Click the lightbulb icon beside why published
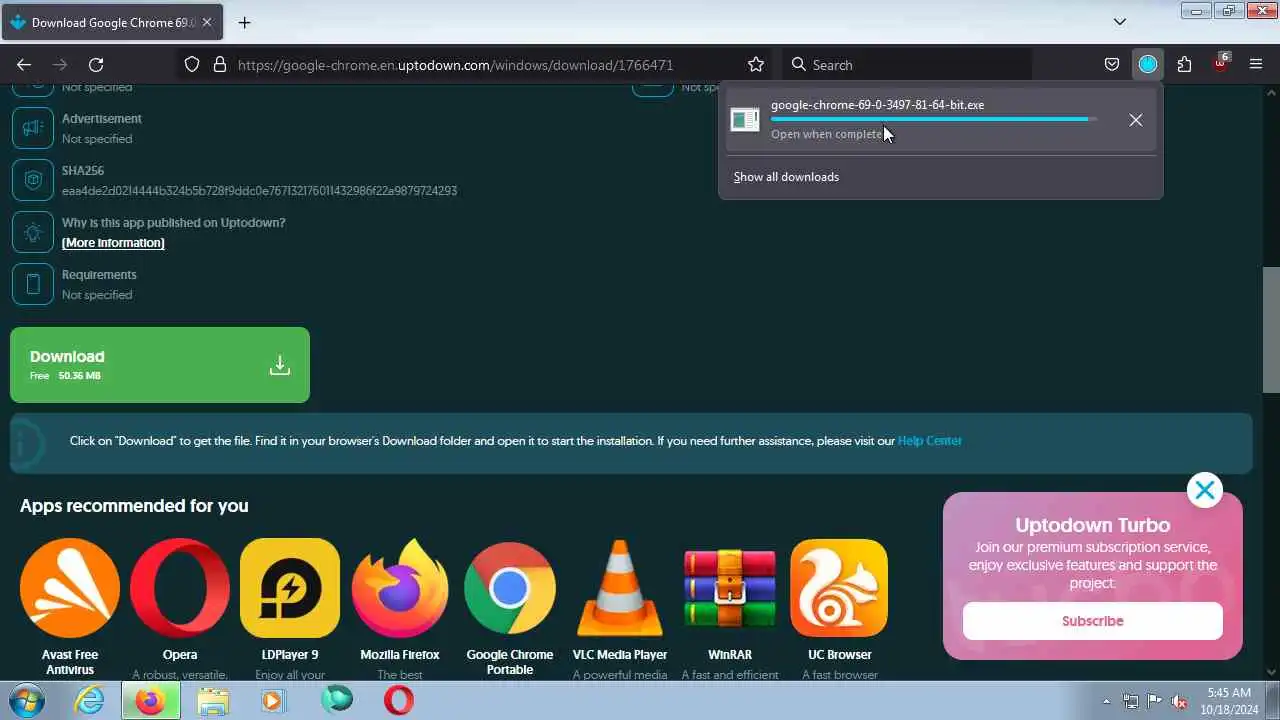 33,232
